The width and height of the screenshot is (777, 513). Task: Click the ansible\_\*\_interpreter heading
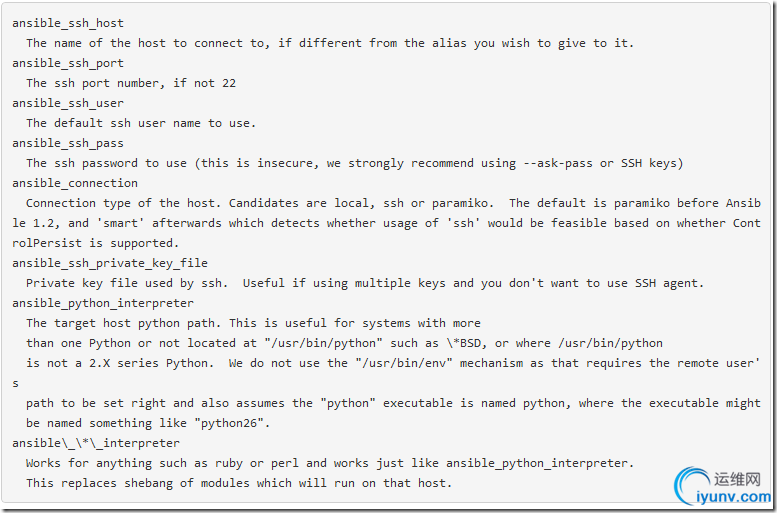pos(96,443)
